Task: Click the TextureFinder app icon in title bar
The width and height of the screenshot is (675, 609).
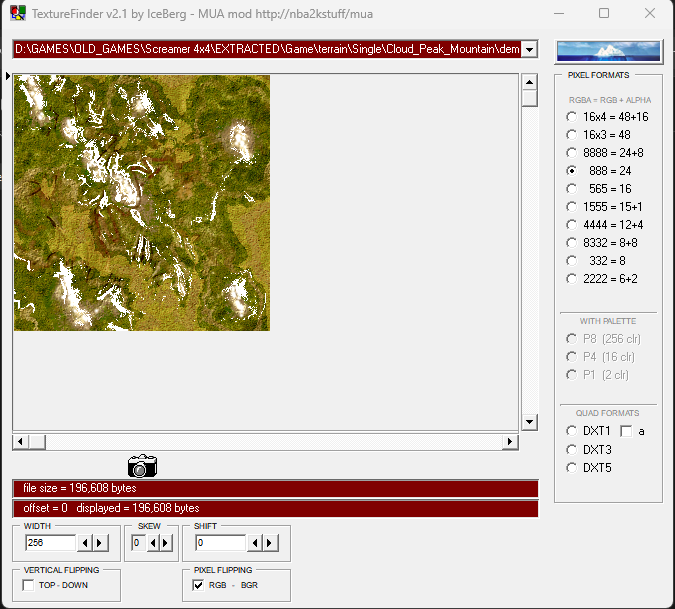Action: click(17, 14)
